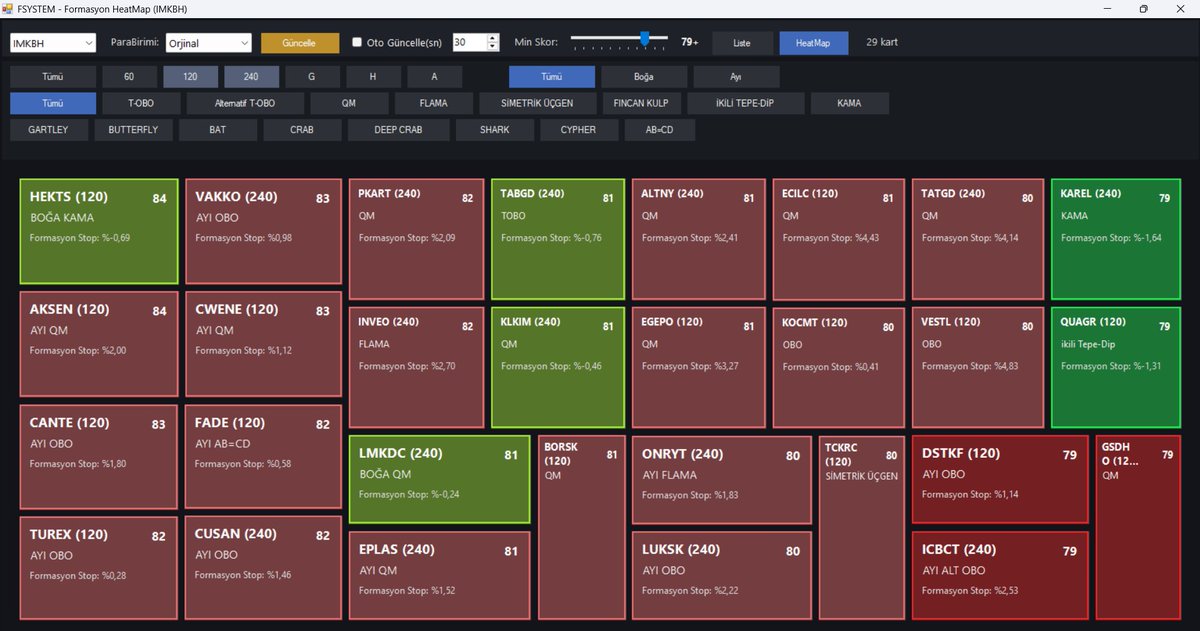Select the Tümü formation filter

point(53,103)
